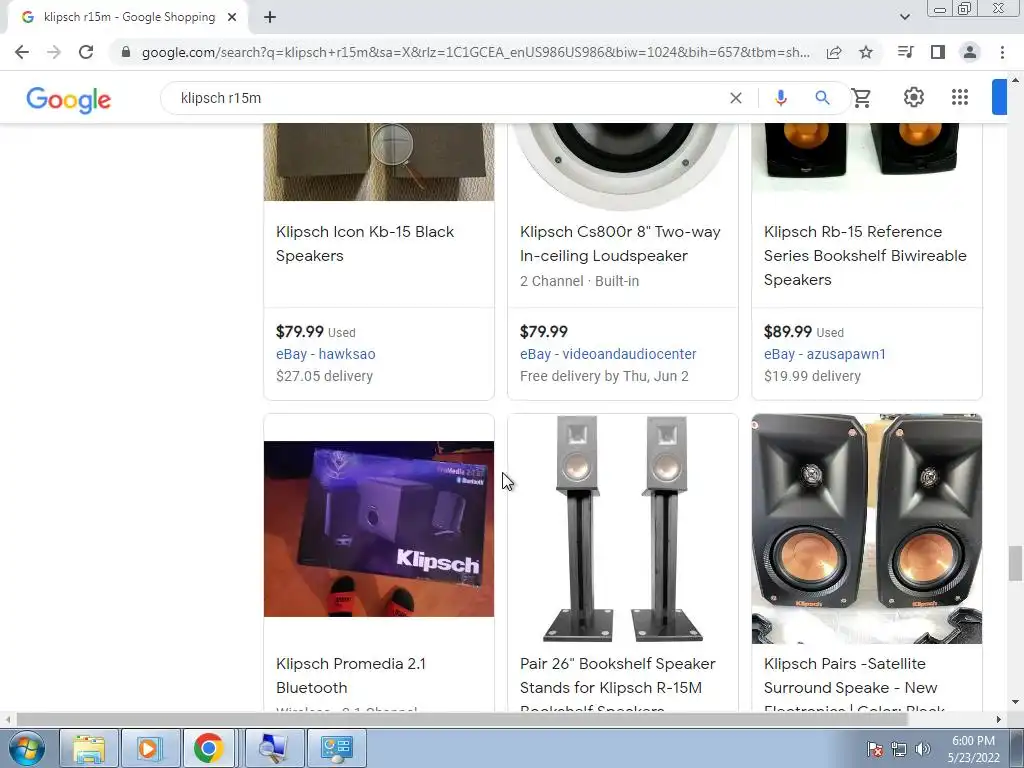Open Klipsch Icon Kb-15 Black Speakers listing

coord(364,244)
